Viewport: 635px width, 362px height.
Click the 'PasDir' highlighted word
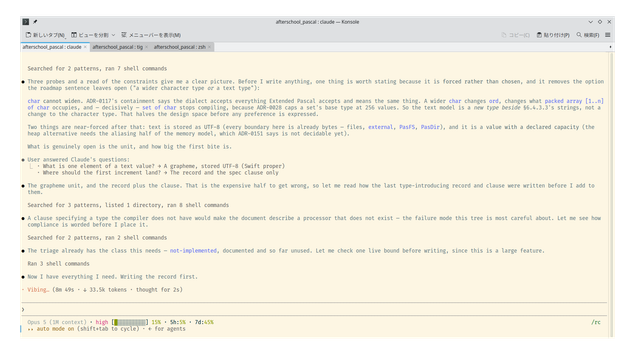pos(430,127)
